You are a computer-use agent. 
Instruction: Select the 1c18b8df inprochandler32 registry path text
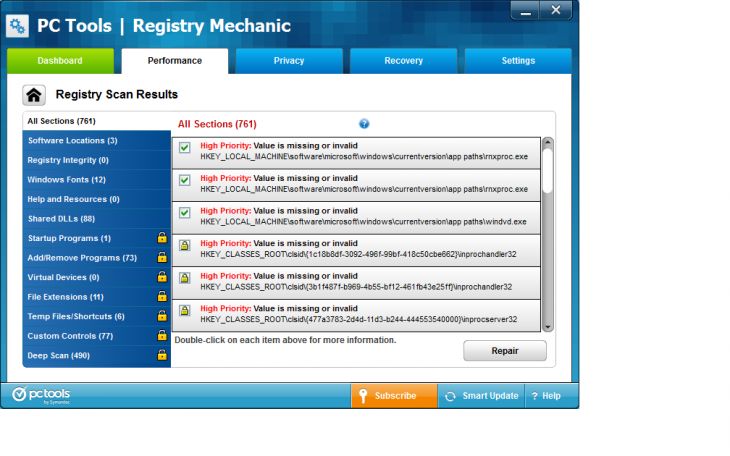tap(358, 254)
